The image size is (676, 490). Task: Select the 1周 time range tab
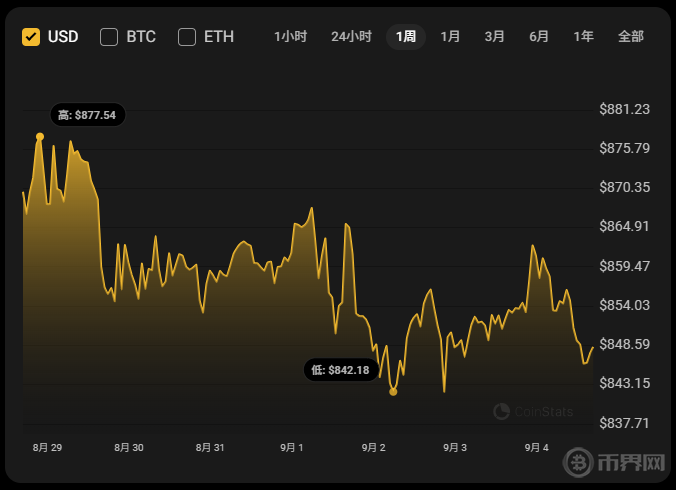[x=406, y=37]
